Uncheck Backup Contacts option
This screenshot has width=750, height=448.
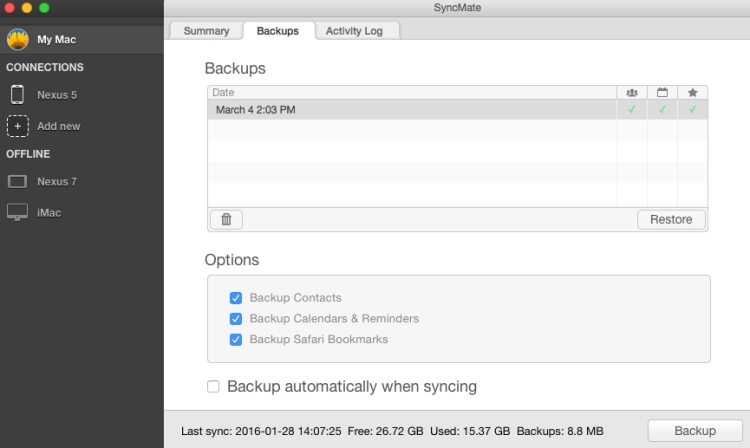point(236,298)
